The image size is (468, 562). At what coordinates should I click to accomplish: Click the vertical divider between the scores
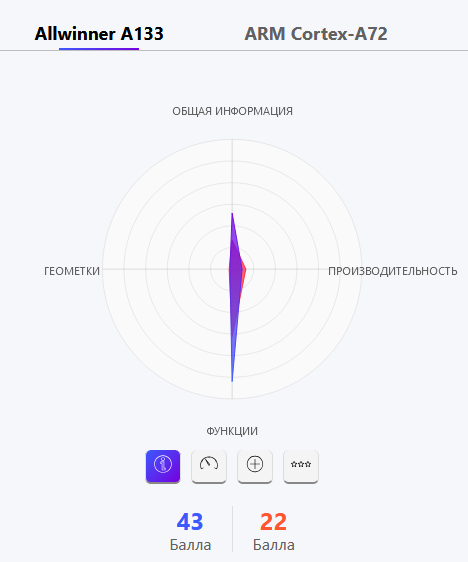tap(232, 529)
